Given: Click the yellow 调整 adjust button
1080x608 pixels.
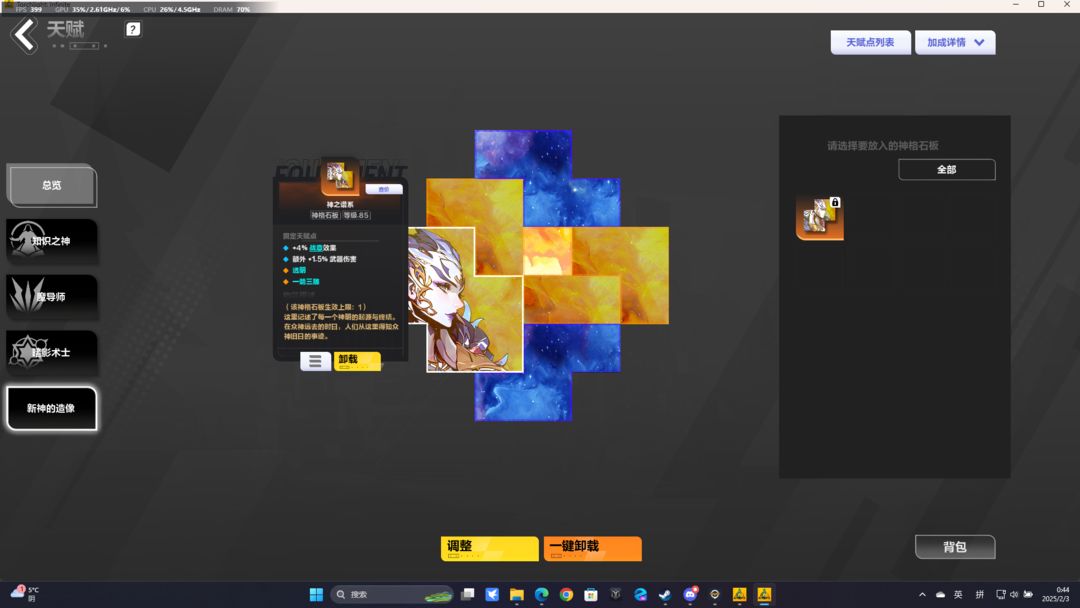Looking at the screenshot, I should (490, 549).
